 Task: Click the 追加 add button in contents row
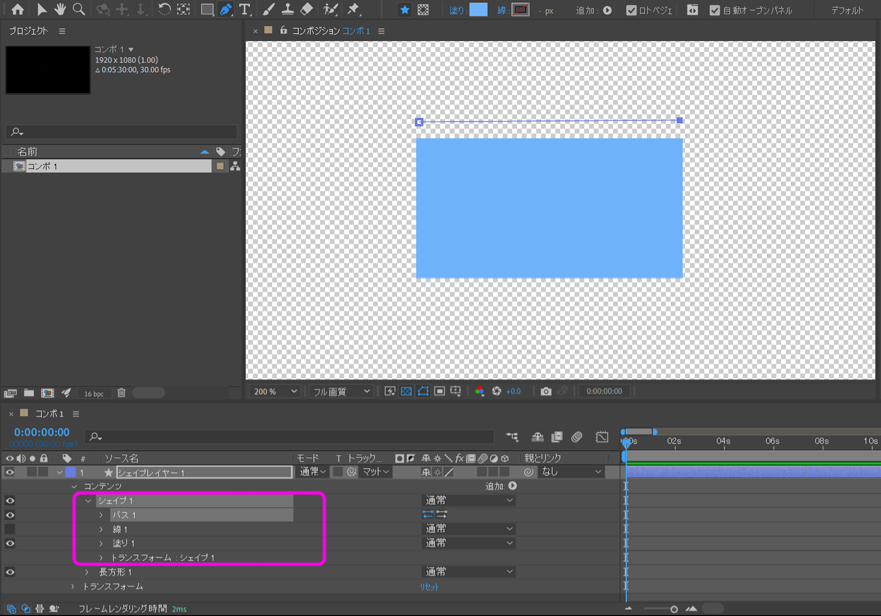(513, 486)
